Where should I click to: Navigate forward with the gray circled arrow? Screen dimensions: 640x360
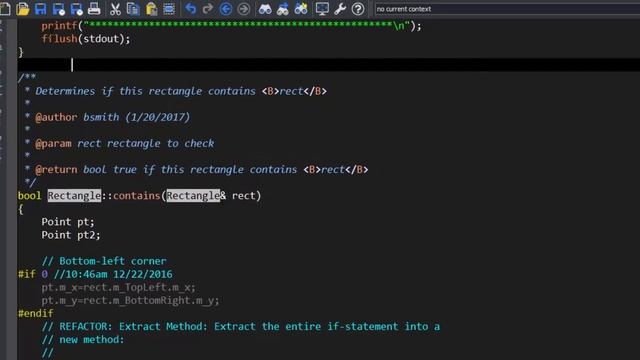pyautogui.click(x=244, y=9)
